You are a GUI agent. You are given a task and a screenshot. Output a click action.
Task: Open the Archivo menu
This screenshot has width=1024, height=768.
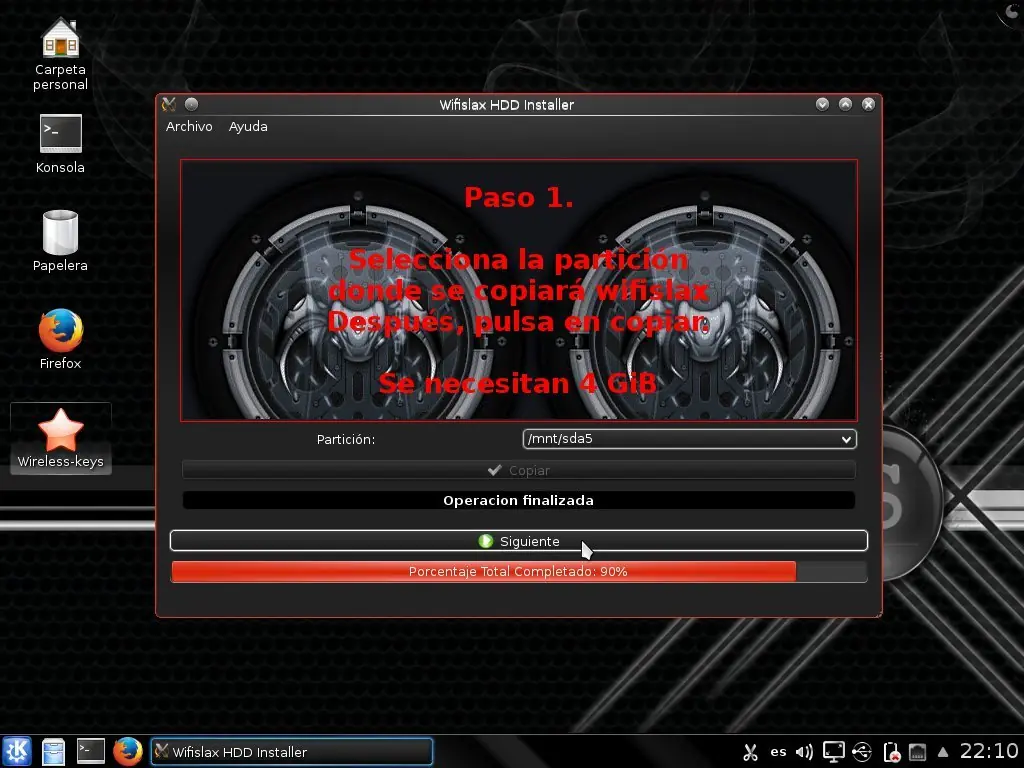coord(189,127)
